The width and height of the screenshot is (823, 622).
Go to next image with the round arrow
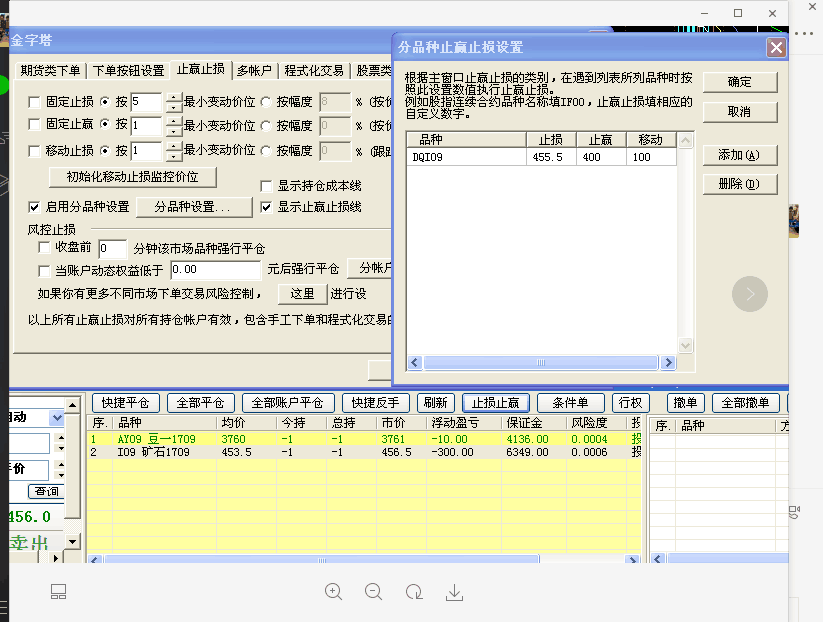[x=750, y=294]
